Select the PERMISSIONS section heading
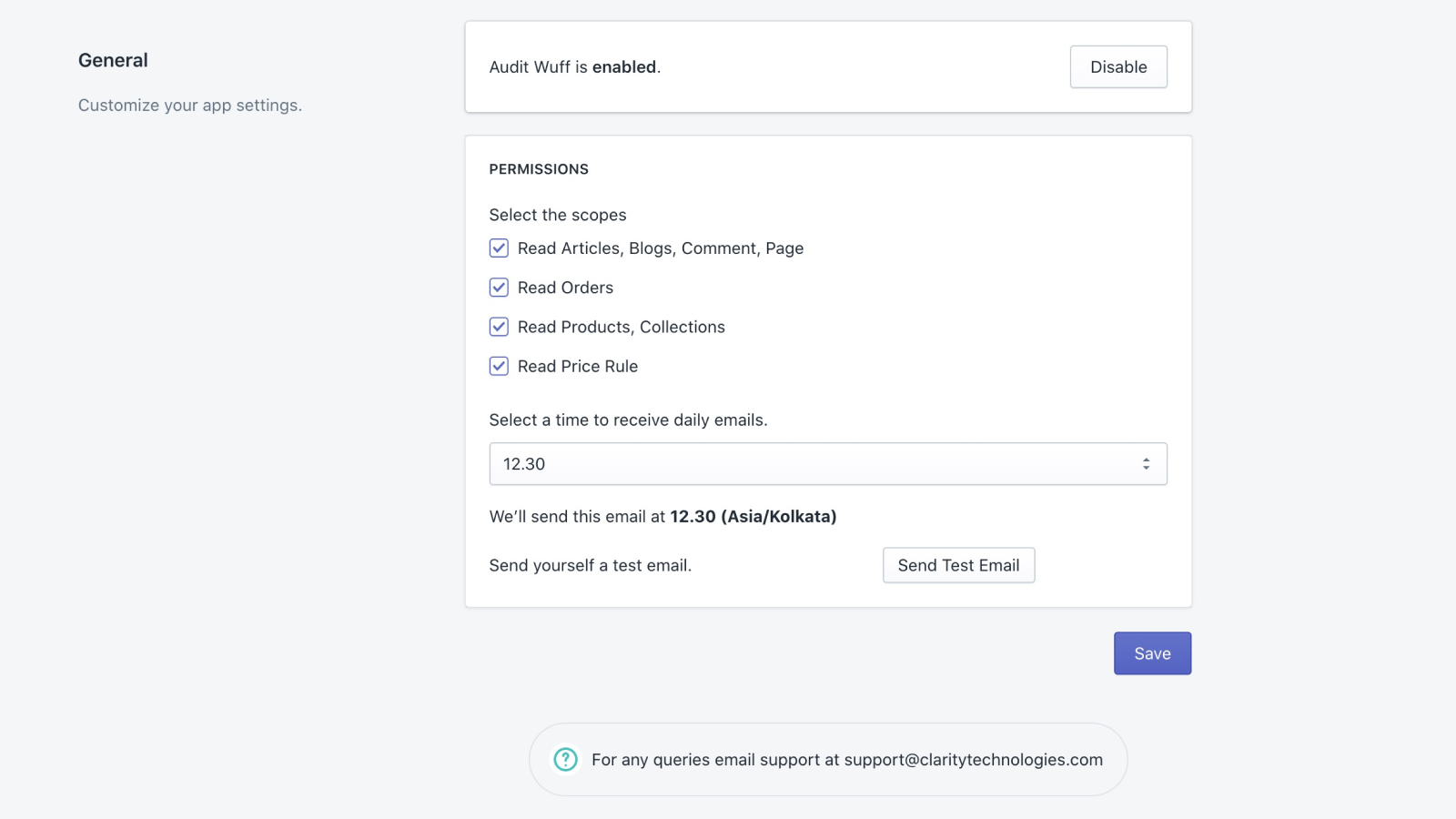1456x819 pixels. (539, 169)
